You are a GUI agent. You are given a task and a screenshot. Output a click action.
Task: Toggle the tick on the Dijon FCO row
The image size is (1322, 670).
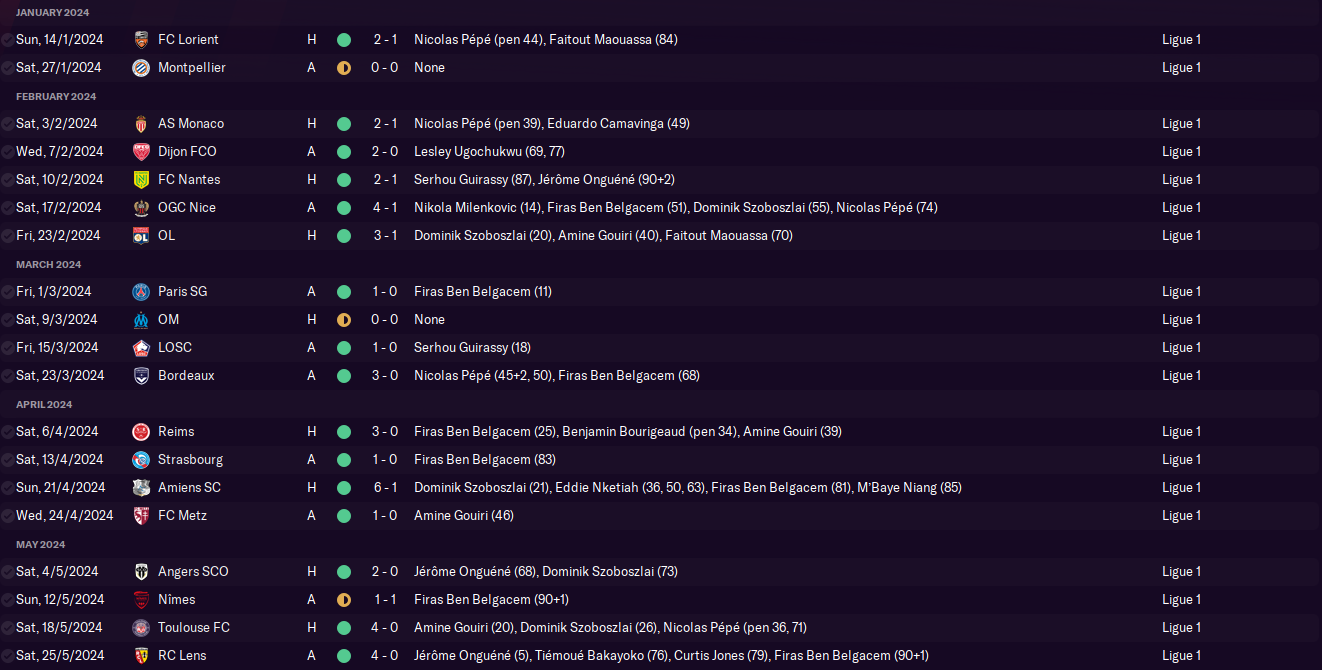tap(8, 152)
